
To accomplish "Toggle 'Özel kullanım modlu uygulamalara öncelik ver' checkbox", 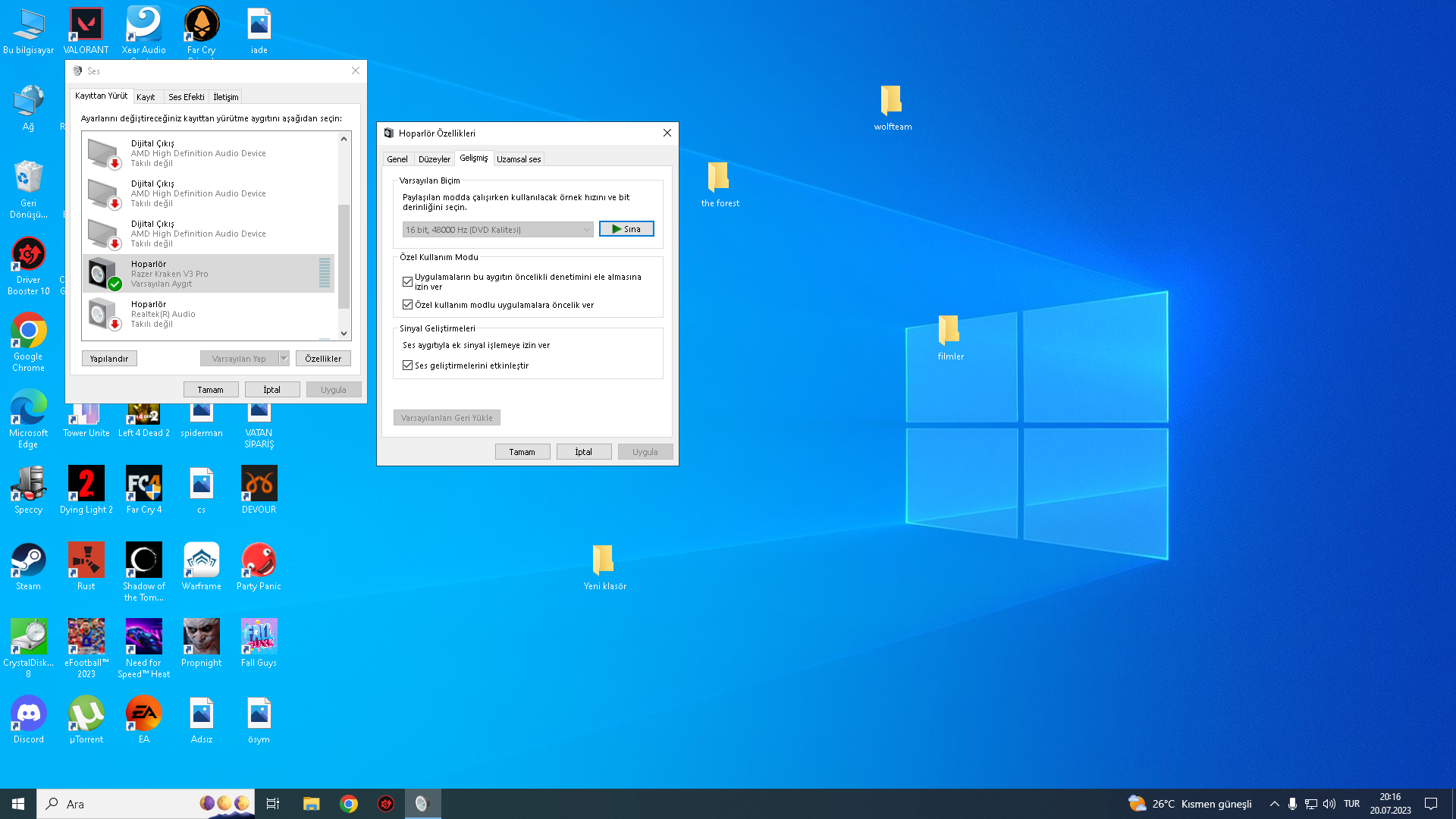I will pyautogui.click(x=407, y=305).
